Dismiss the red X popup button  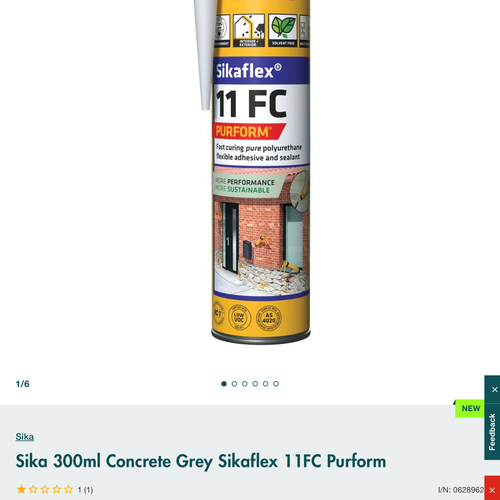[492, 490]
